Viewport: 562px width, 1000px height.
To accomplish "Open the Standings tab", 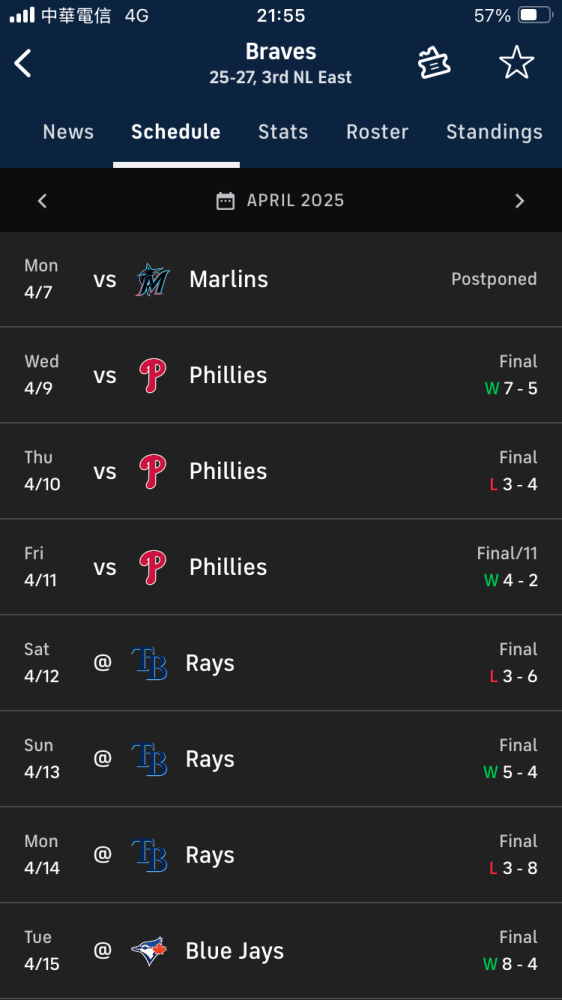I will point(494,132).
